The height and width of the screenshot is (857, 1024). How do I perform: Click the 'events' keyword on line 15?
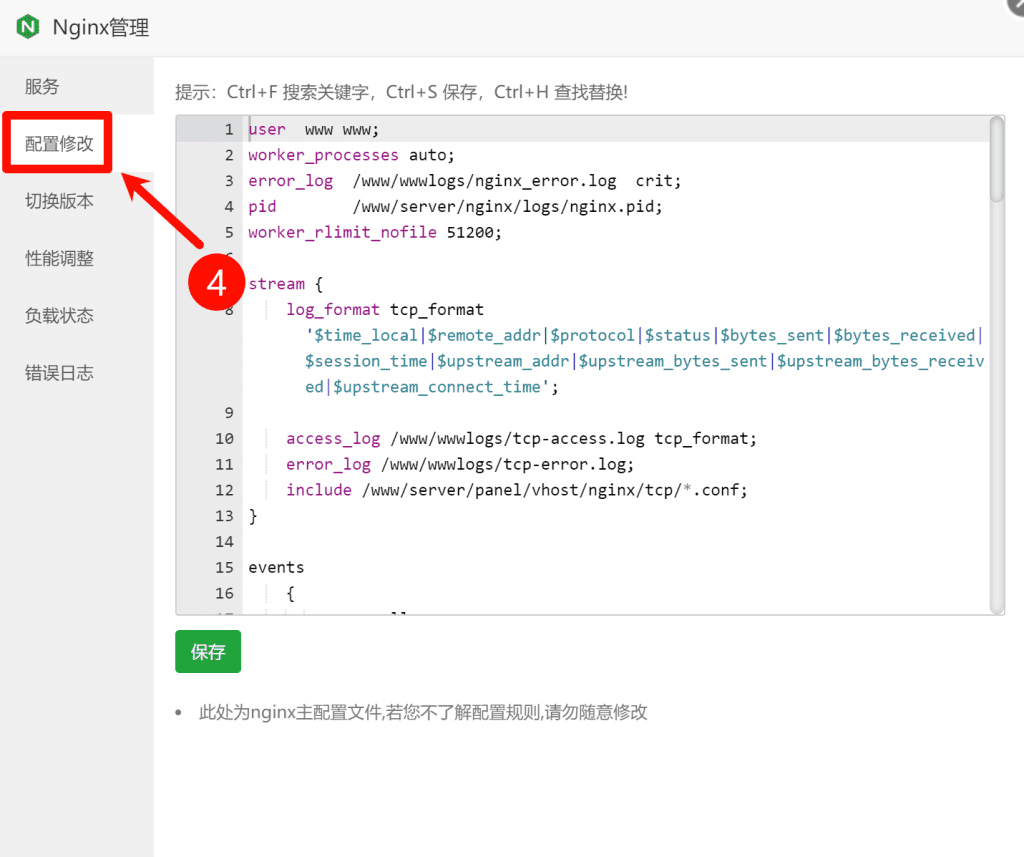point(276,567)
